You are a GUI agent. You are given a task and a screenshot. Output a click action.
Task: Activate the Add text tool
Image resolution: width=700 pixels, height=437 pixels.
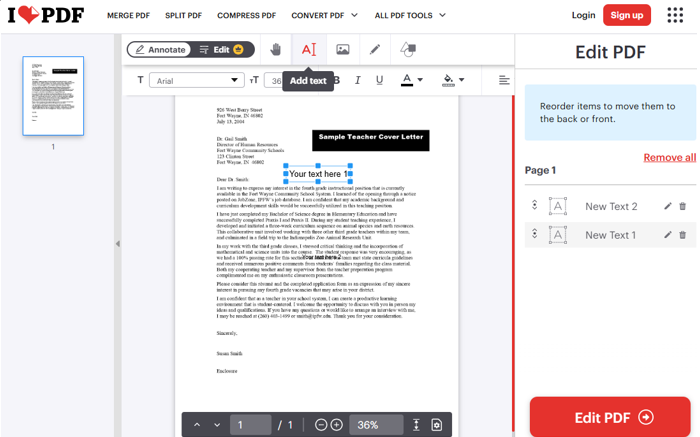click(309, 50)
